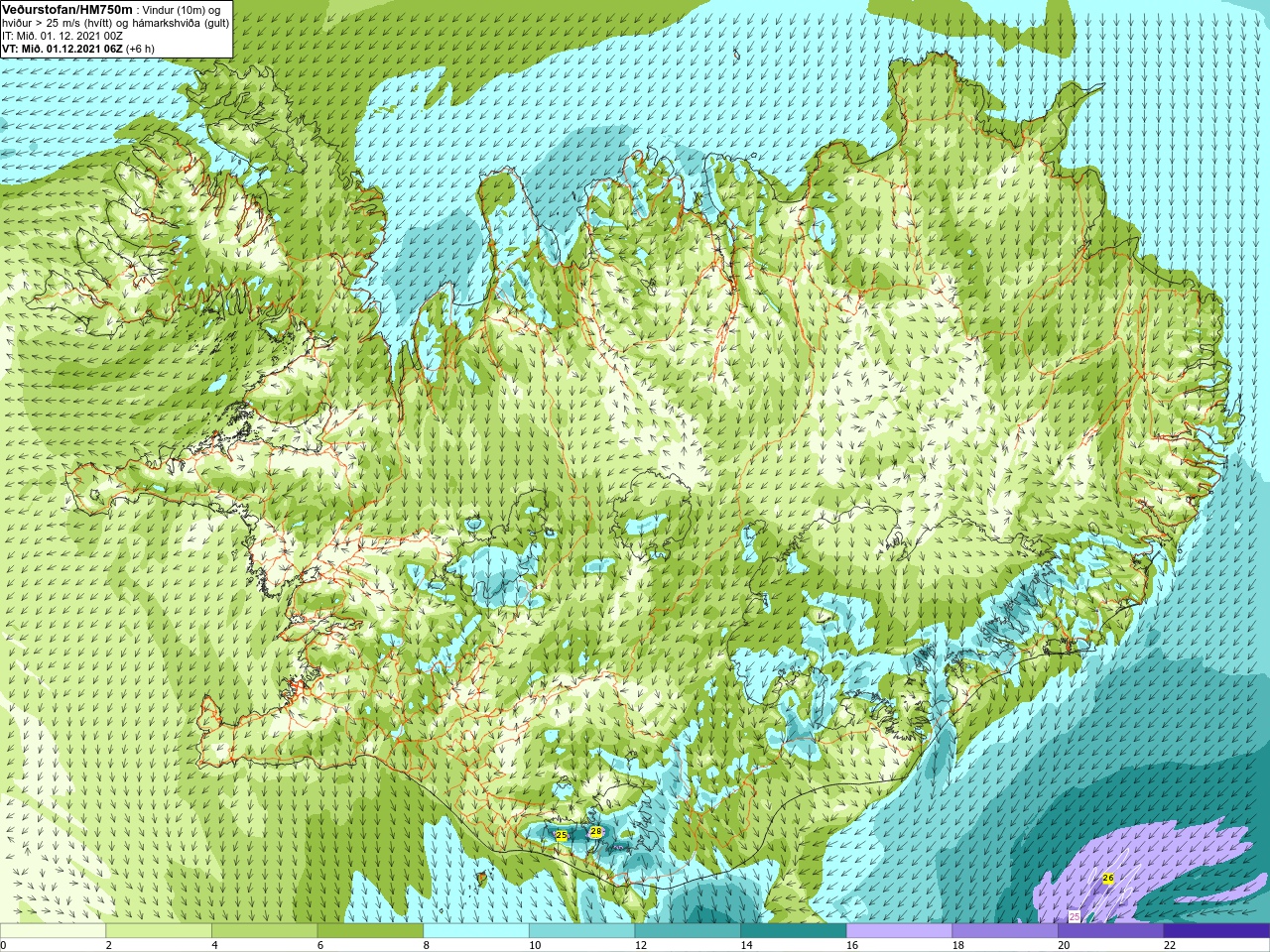
Task: Click the 16–18 m/s lavender legend swatch
Action: pos(899,931)
